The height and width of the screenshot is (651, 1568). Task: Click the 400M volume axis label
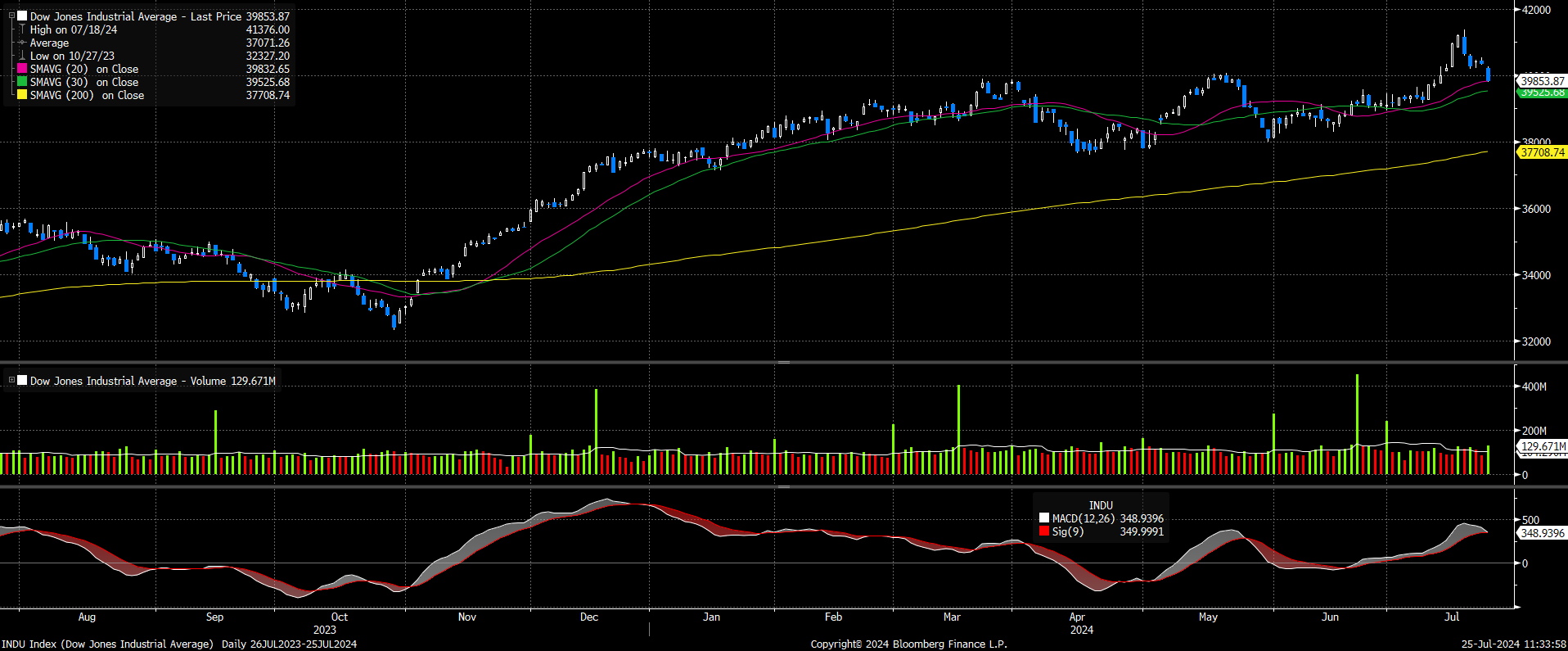point(1534,387)
